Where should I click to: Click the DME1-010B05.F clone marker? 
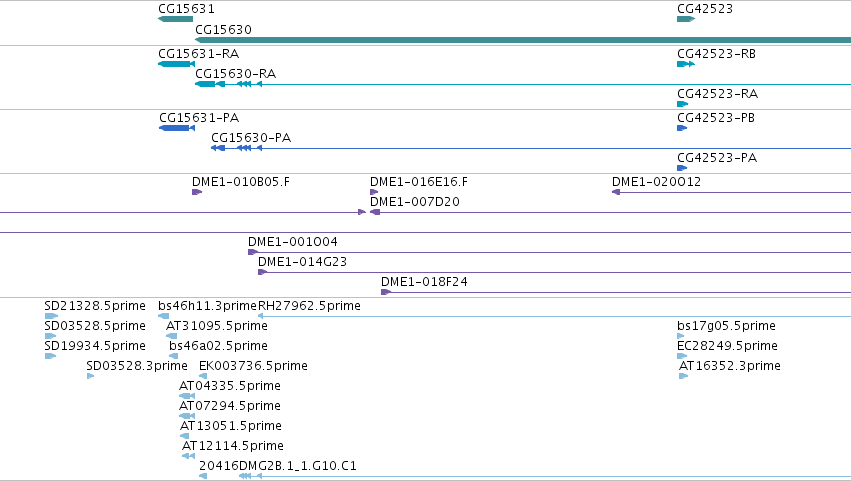coord(197,192)
